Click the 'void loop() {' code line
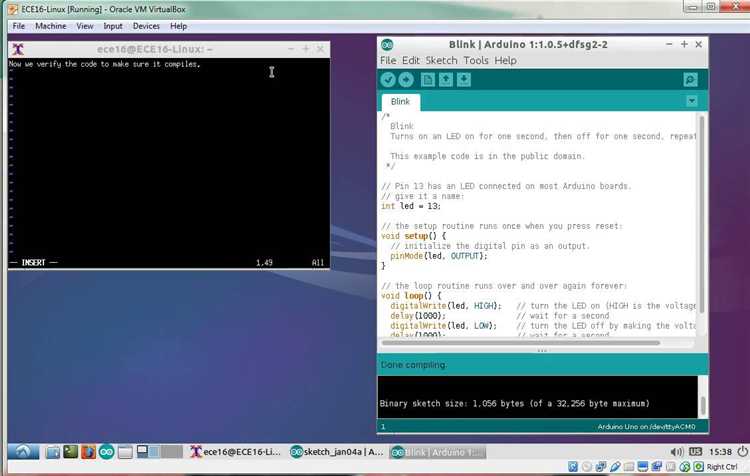The height and width of the screenshot is (476, 750). [x=411, y=296]
